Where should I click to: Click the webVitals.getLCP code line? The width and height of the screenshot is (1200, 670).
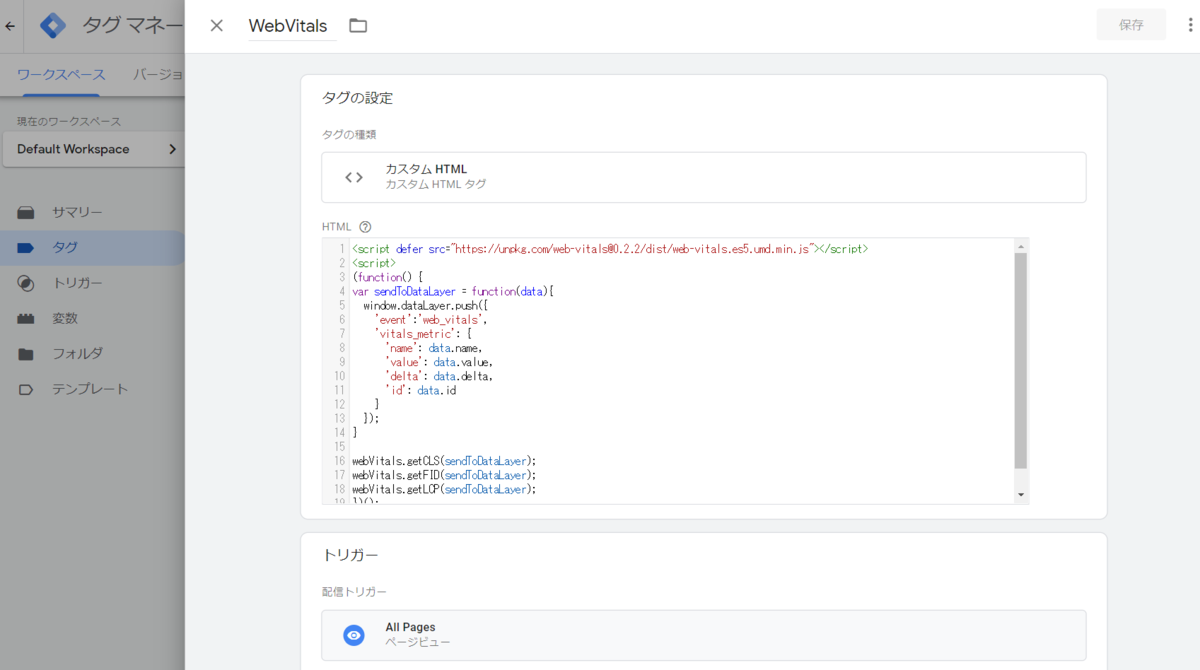[x=444, y=490]
